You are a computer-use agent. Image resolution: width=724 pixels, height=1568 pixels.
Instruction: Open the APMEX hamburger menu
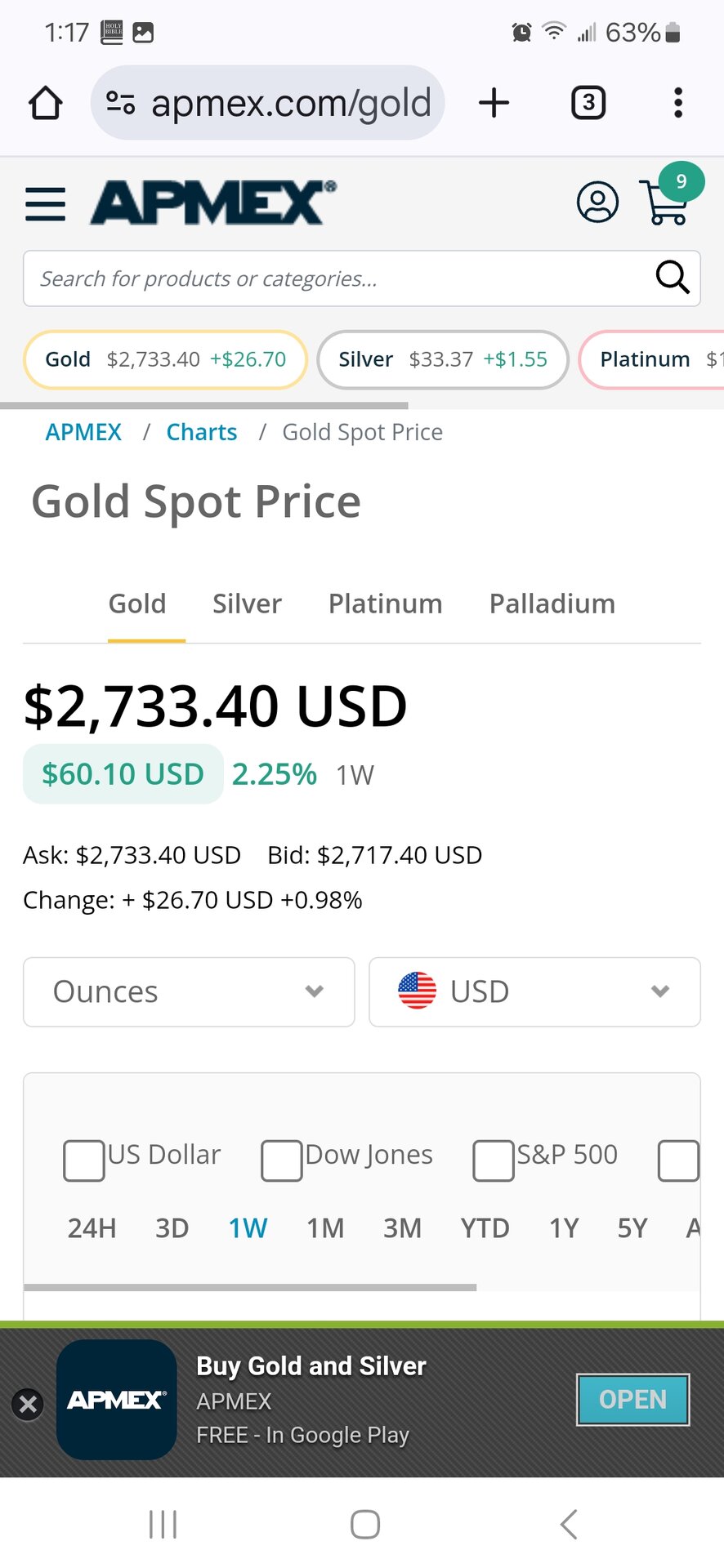[x=46, y=203]
